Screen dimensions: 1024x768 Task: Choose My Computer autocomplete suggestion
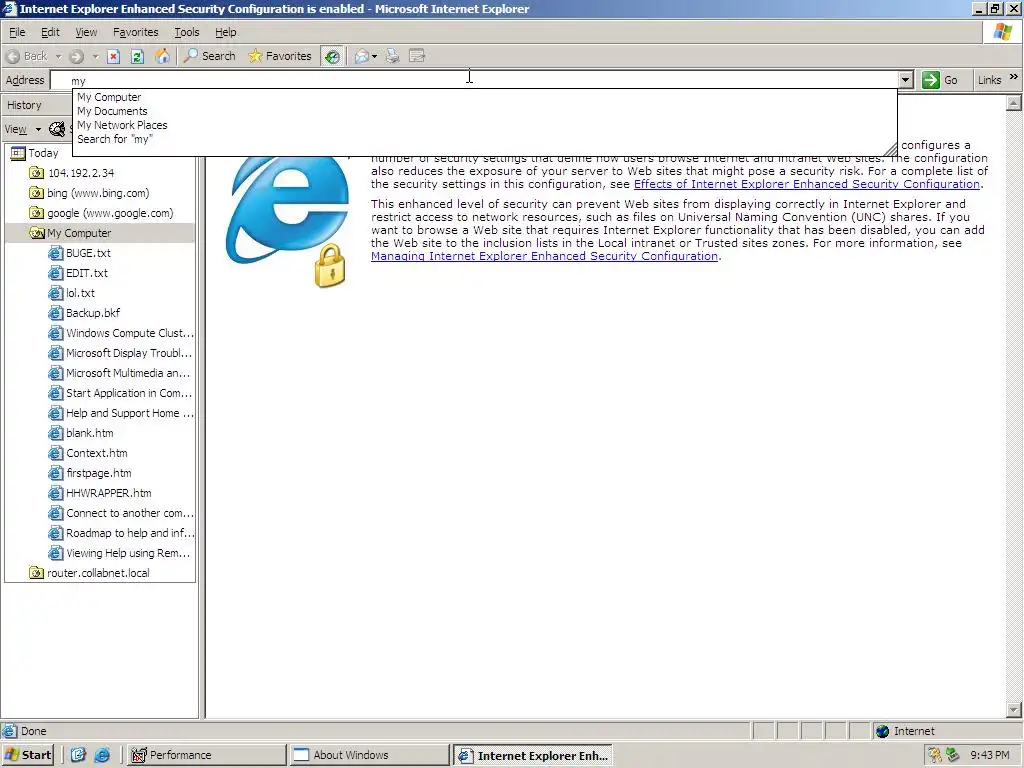click(x=109, y=97)
